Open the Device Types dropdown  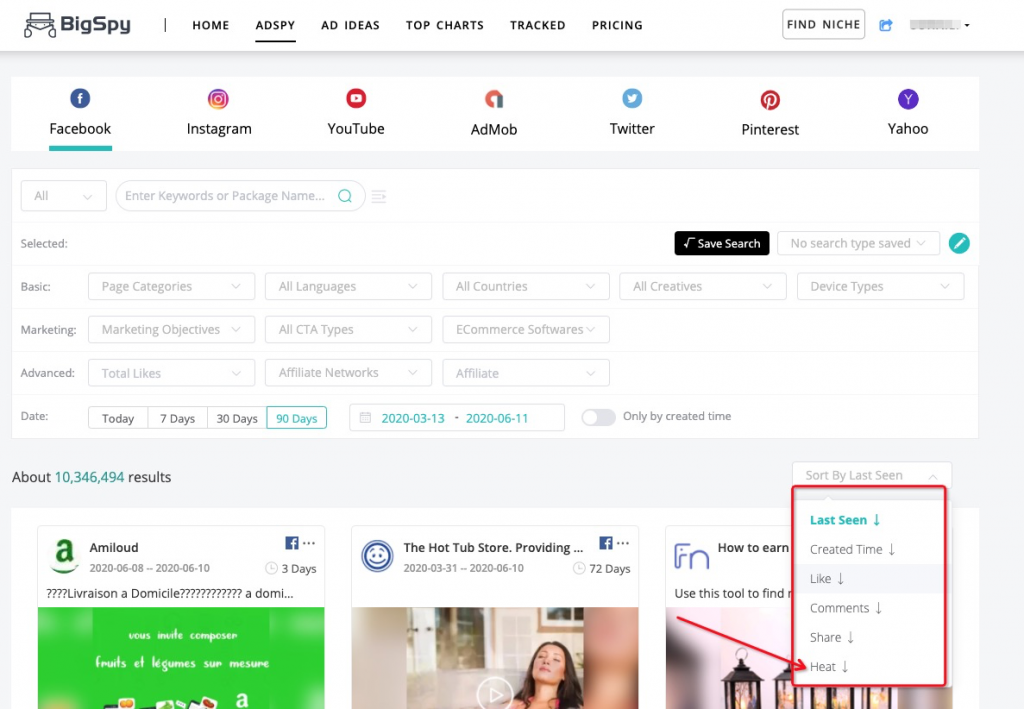click(880, 287)
